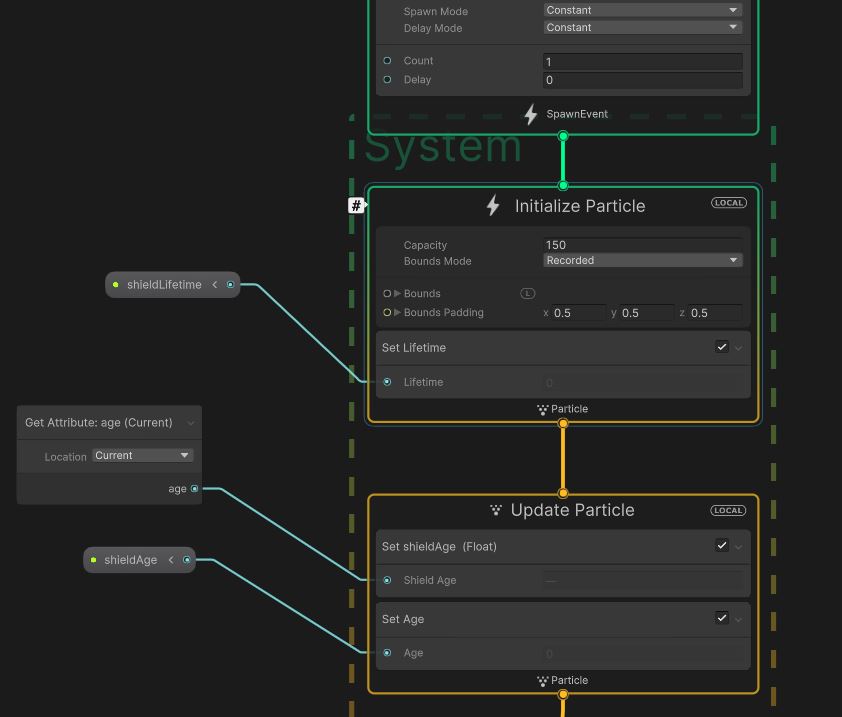The height and width of the screenshot is (717, 842).
Task: Collapse the shieldAge node with its arrow
Action: (x=171, y=560)
